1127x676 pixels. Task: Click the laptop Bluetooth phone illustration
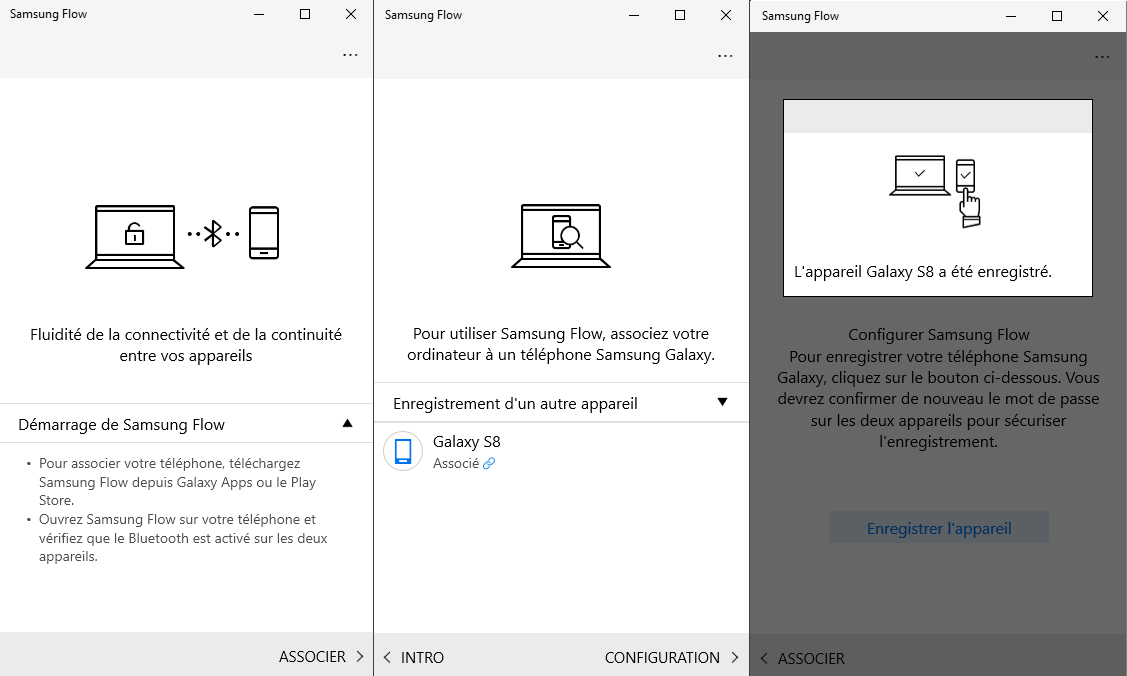[183, 237]
